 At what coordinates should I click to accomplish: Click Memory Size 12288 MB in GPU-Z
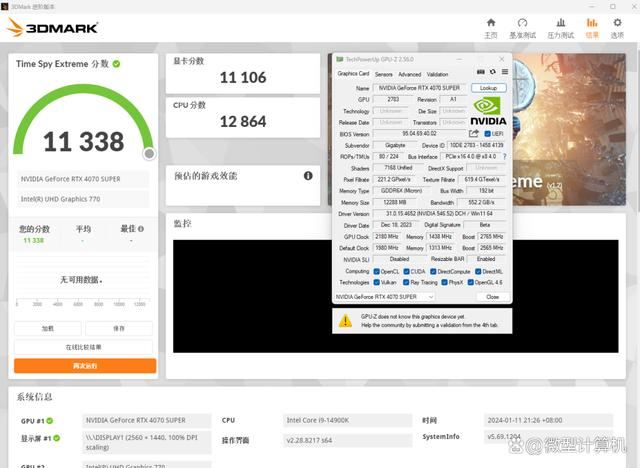tap(395, 202)
